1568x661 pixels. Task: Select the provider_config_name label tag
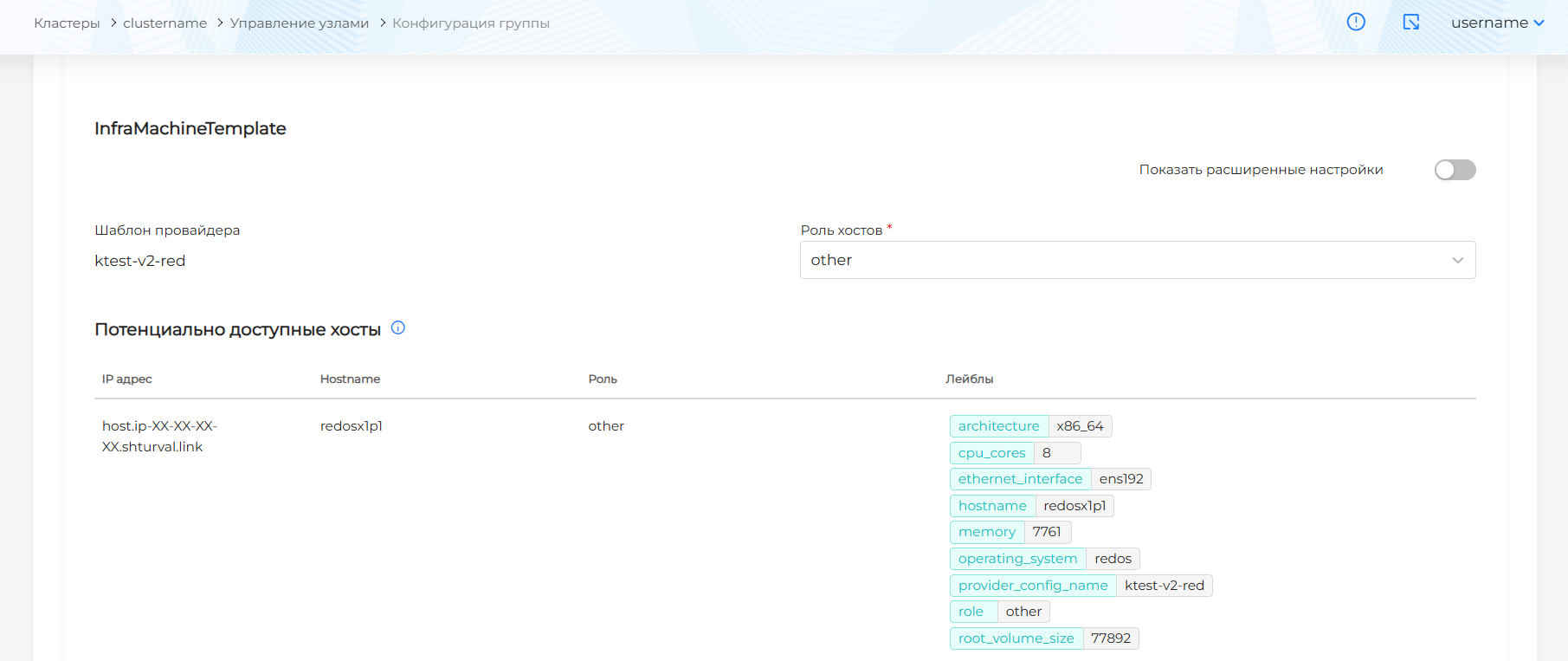tap(1032, 586)
